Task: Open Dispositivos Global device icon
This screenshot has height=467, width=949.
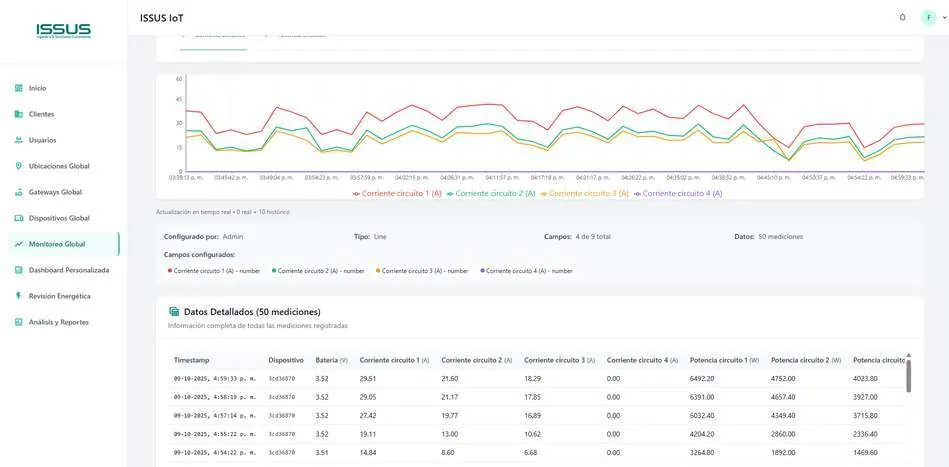Action: 18,218
